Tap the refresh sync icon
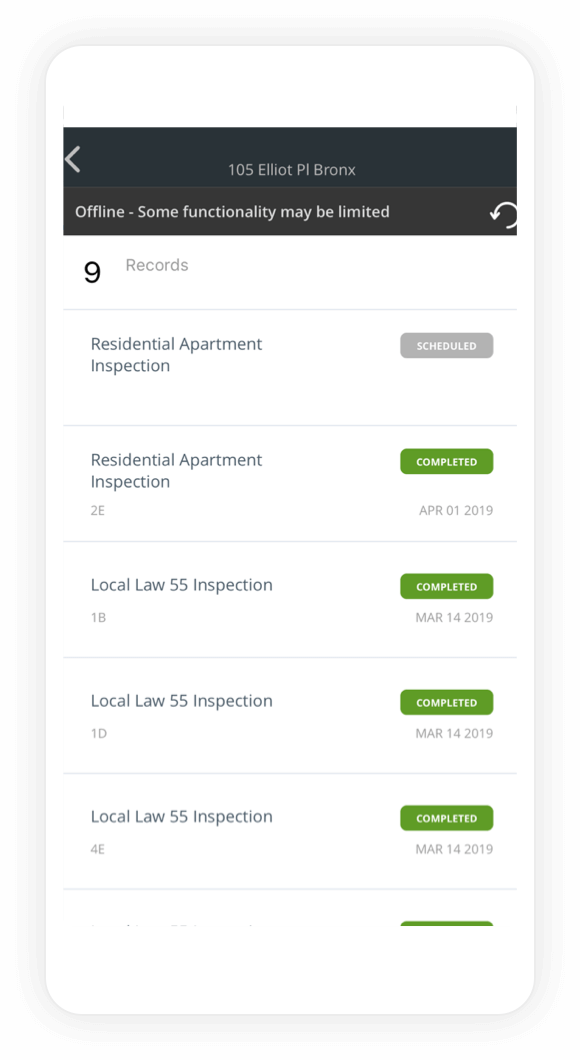 pyautogui.click(x=503, y=215)
